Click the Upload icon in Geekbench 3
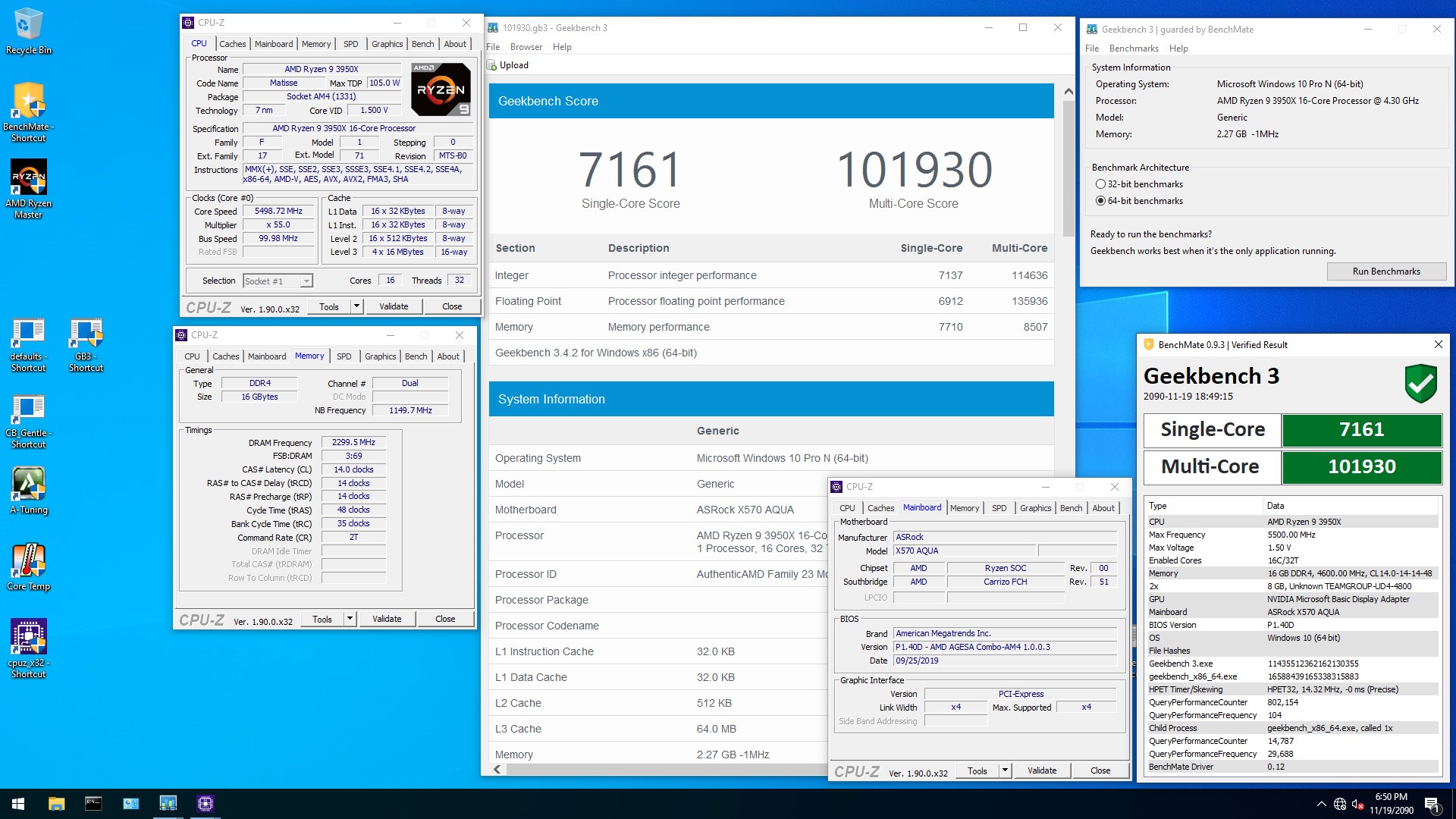The width and height of the screenshot is (1456, 819). click(x=491, y=65)
